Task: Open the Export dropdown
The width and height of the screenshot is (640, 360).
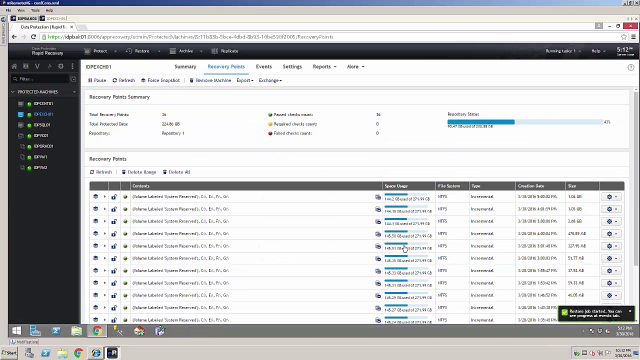Action: point(245,80)
